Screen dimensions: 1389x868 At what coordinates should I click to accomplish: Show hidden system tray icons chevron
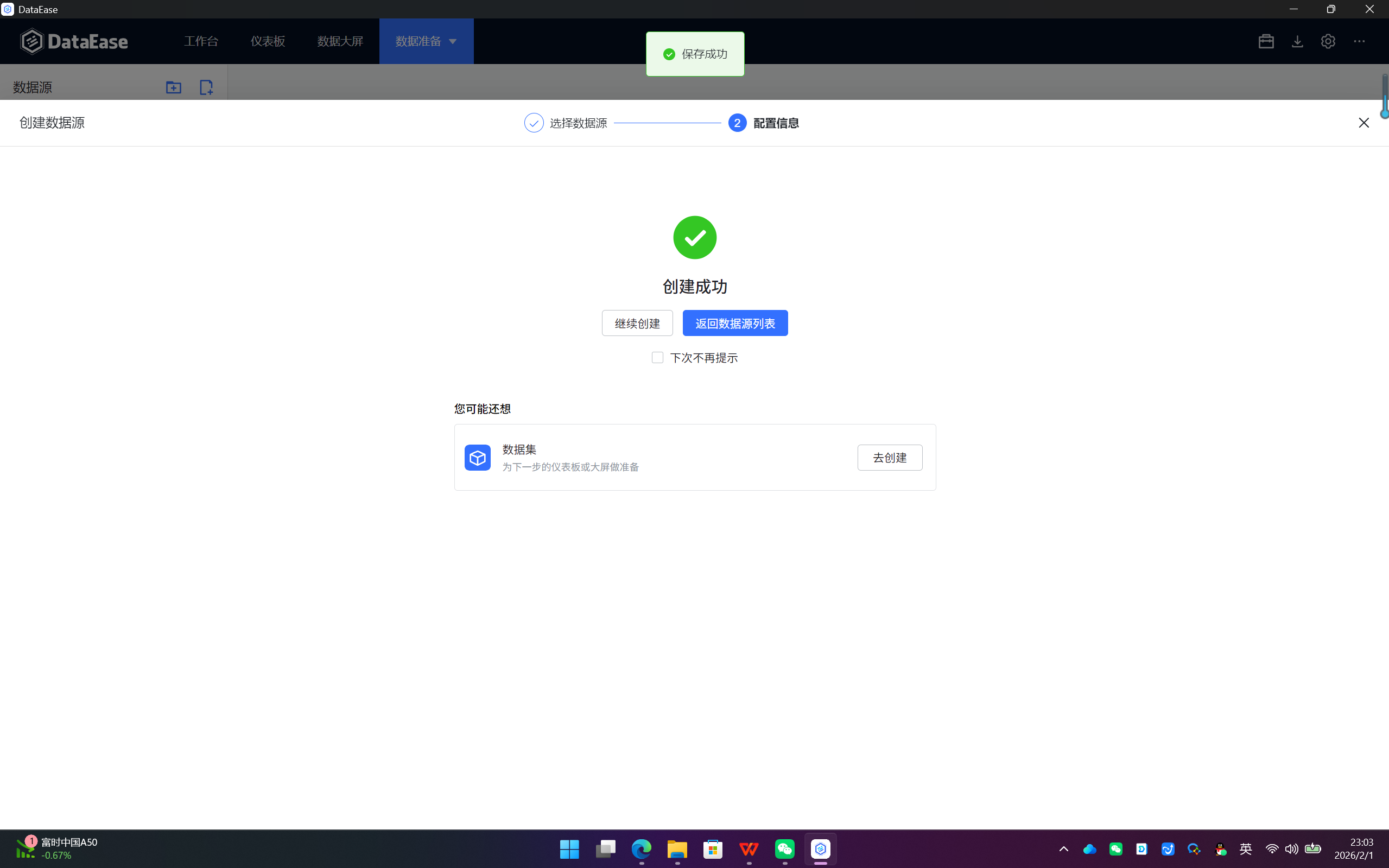1063,849
